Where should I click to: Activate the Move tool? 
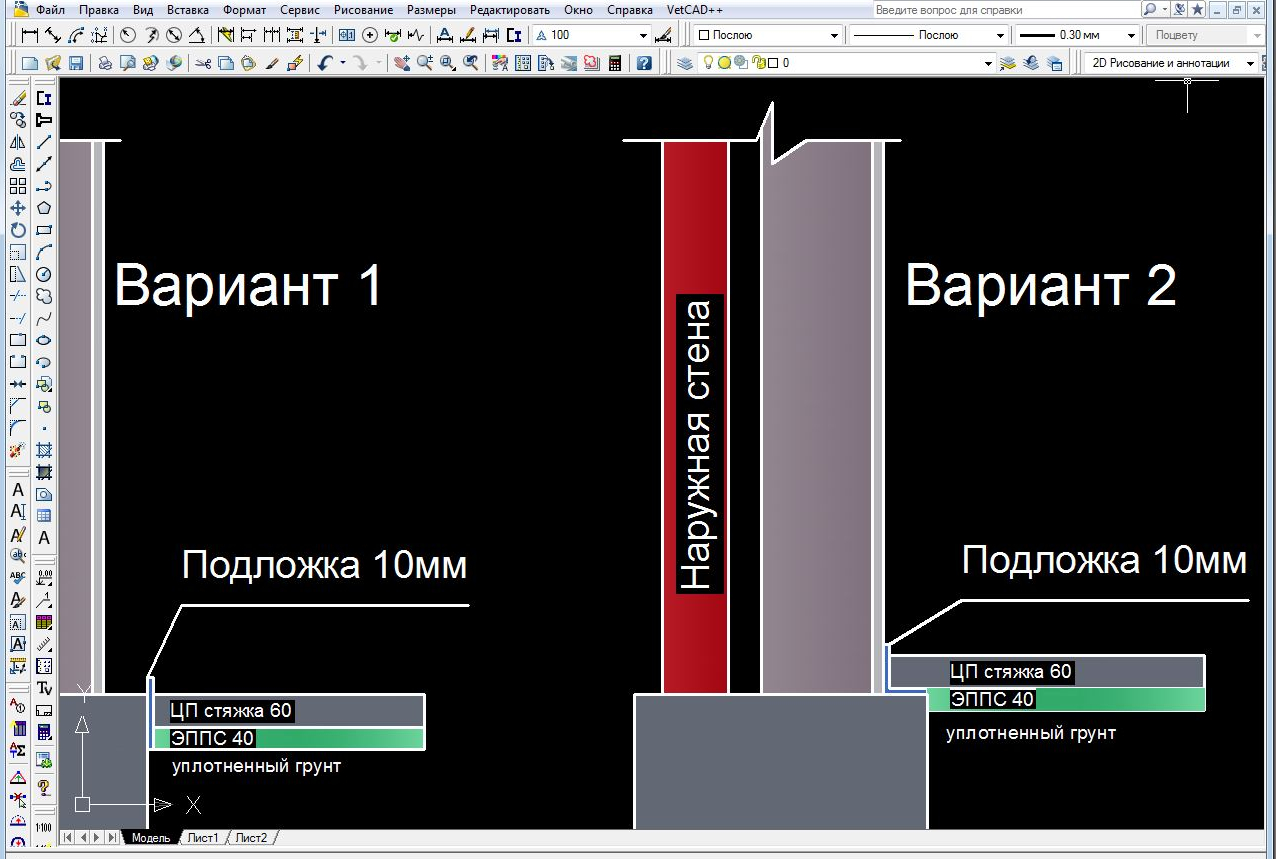click(x=17, y=208)
